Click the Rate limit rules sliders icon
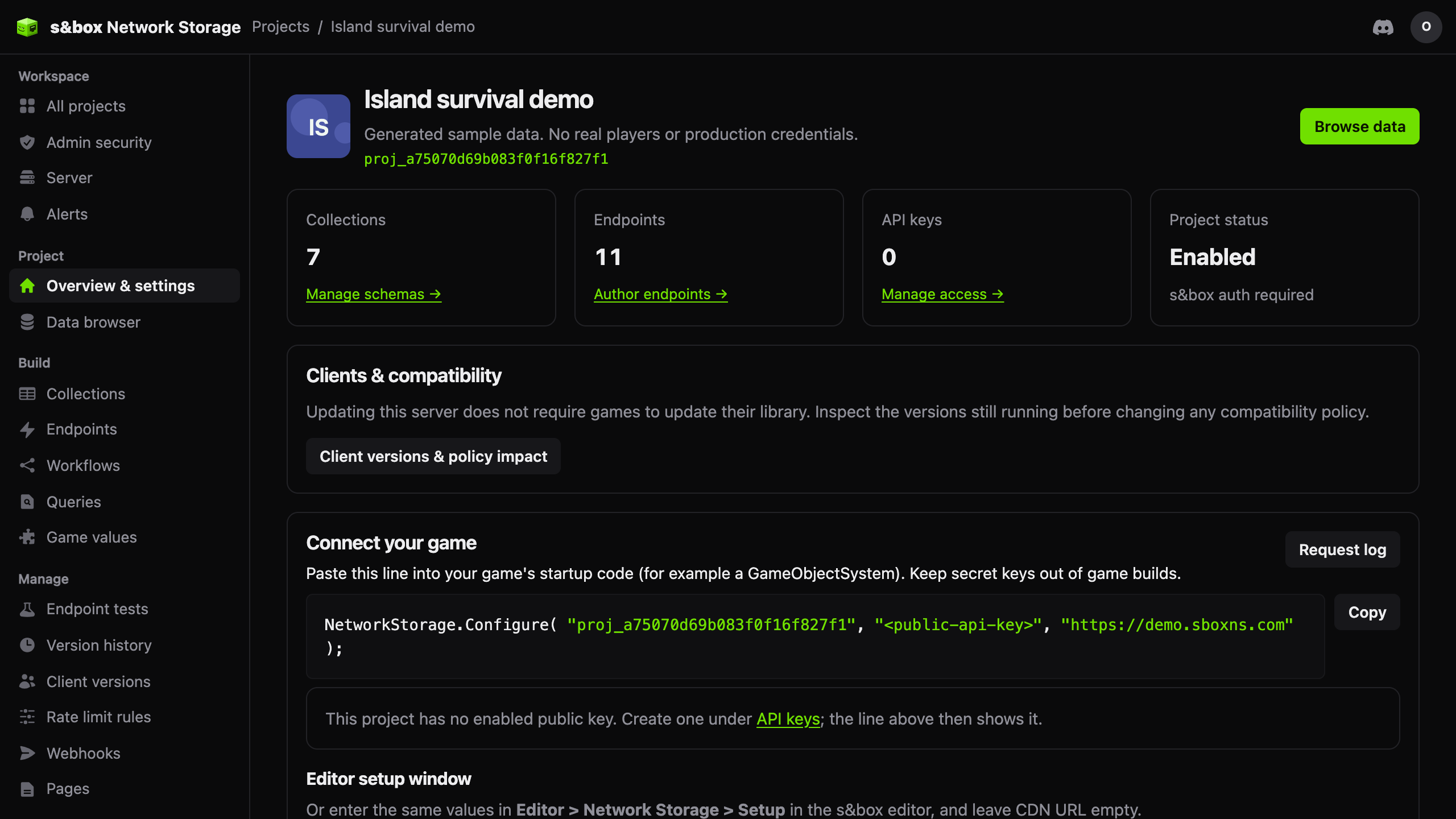1456x819 pixels. [x=27, y=717]
